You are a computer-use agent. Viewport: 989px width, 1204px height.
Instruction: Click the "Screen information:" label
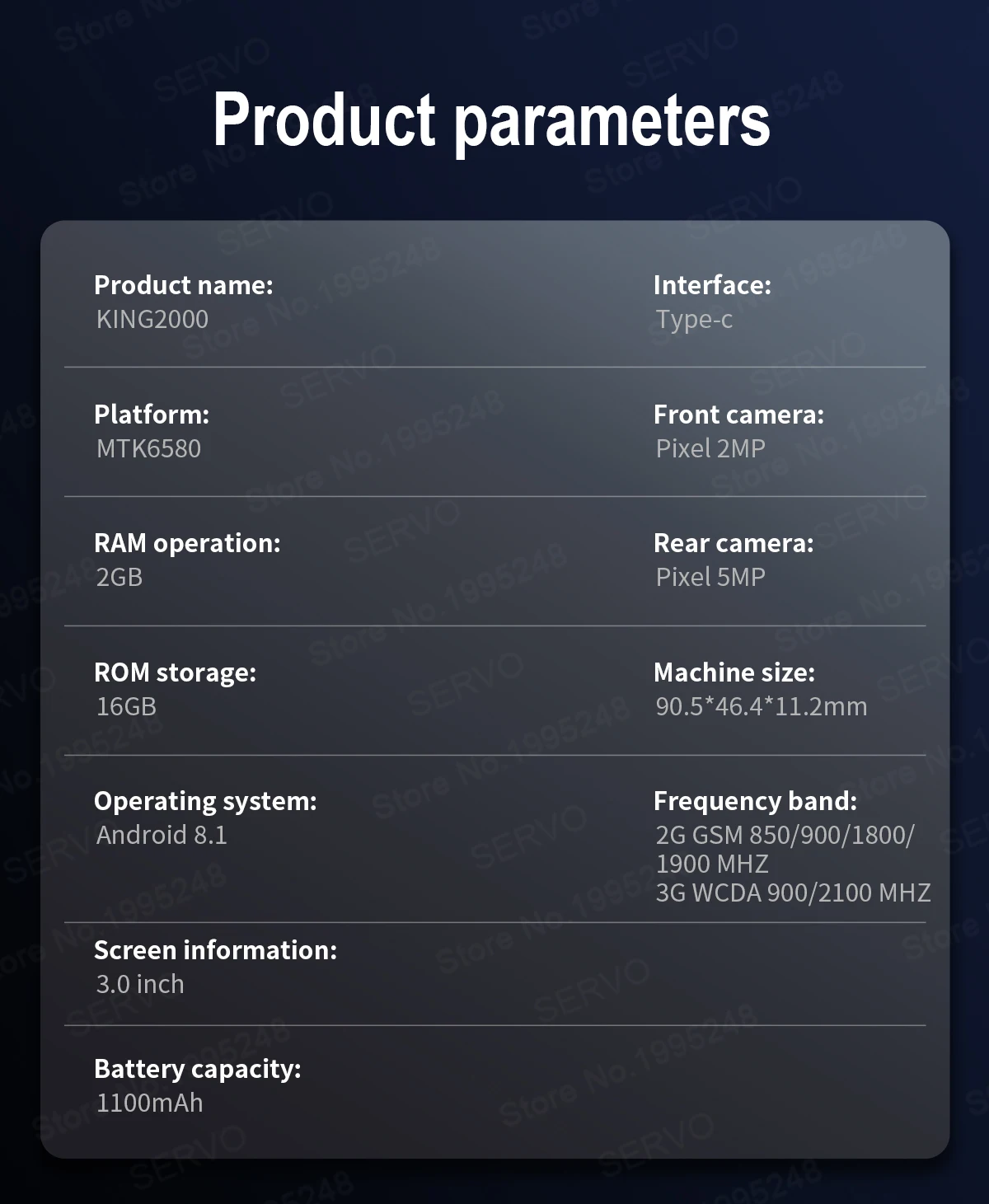click(215, 950)
